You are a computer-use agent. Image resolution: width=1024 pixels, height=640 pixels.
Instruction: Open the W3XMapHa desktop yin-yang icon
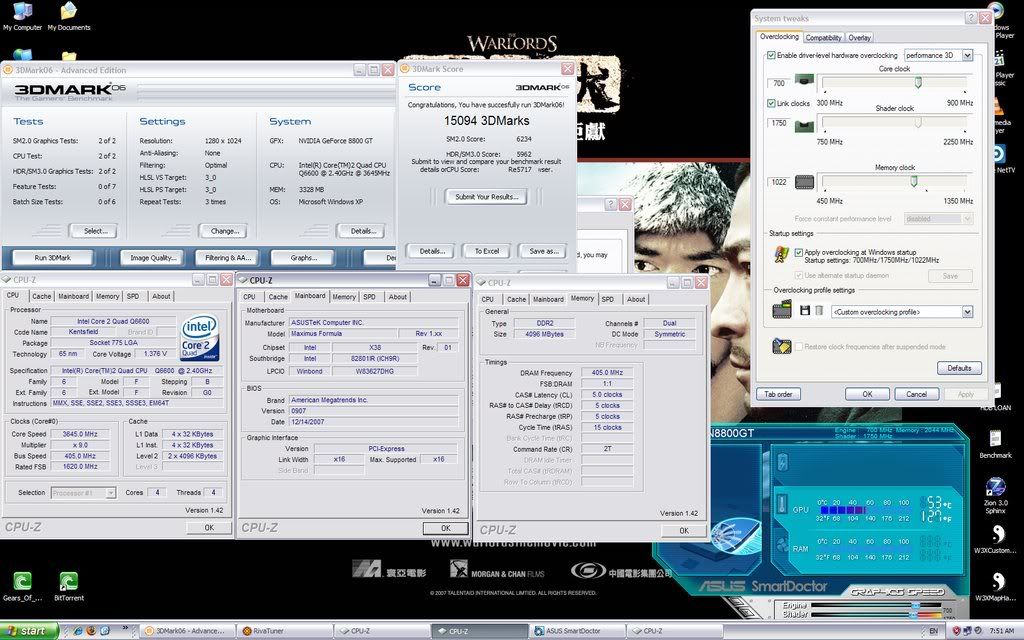[995, 586]
